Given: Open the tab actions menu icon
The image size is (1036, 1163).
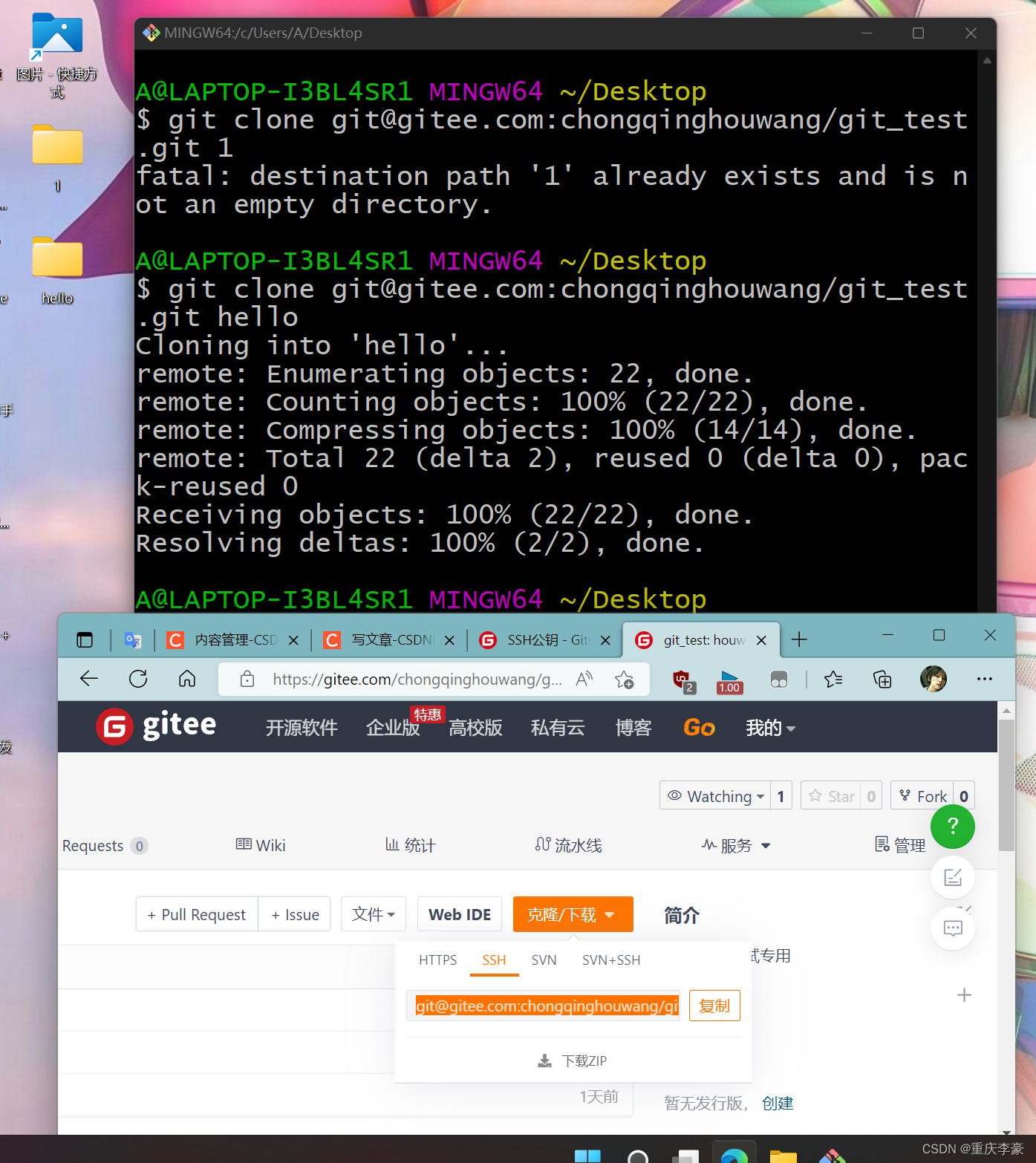Looking at the screenshot, I should (85, 640).
